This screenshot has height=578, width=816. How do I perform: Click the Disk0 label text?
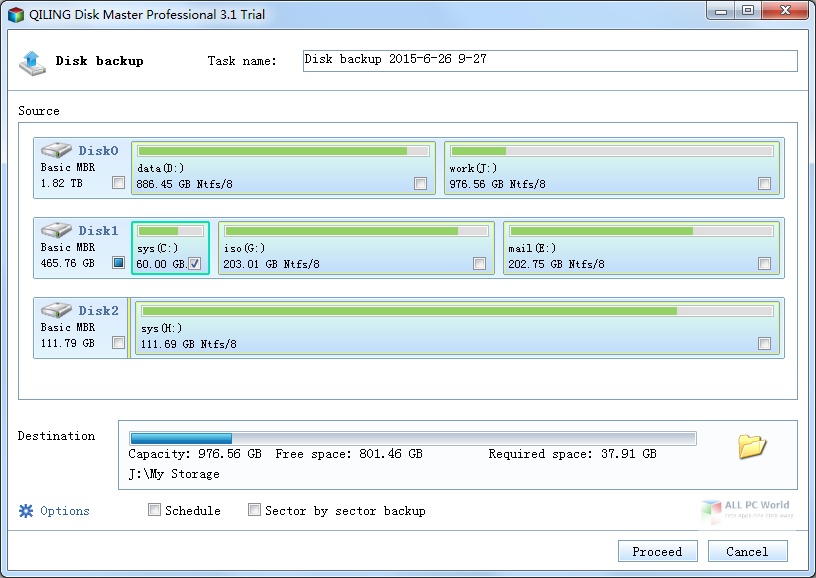coord(98,150)
